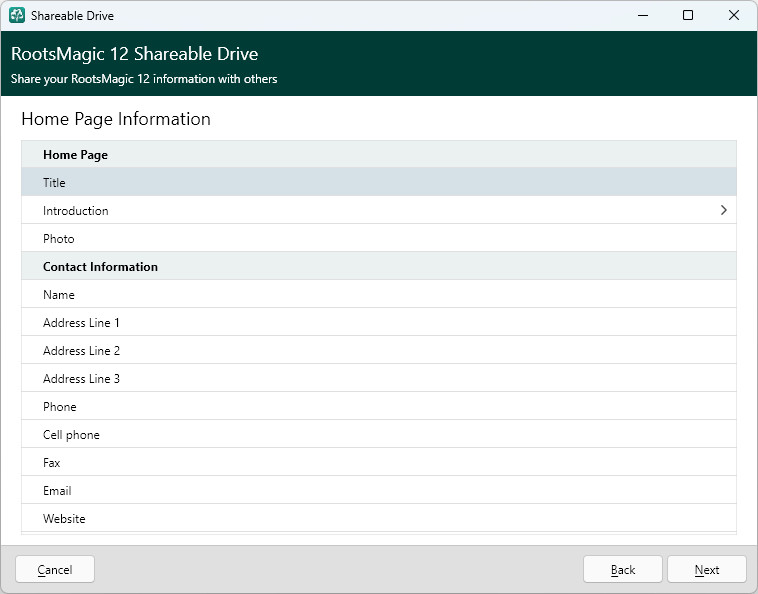Select the Introduction row

(379, 210)
